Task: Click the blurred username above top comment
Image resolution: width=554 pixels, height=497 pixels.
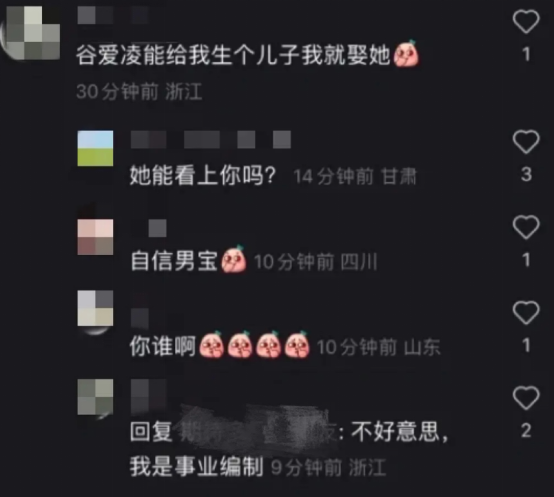Action: pos(112,16)
